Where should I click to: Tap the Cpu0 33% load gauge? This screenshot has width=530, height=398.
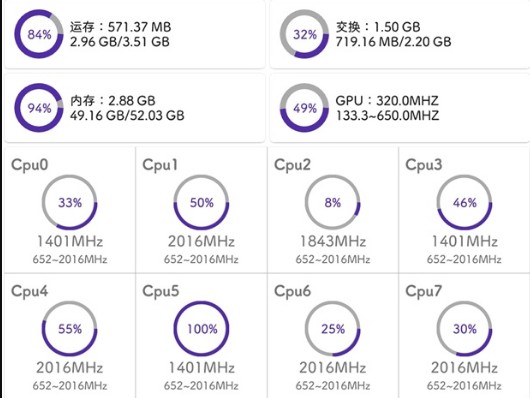[x=70, y=202]
